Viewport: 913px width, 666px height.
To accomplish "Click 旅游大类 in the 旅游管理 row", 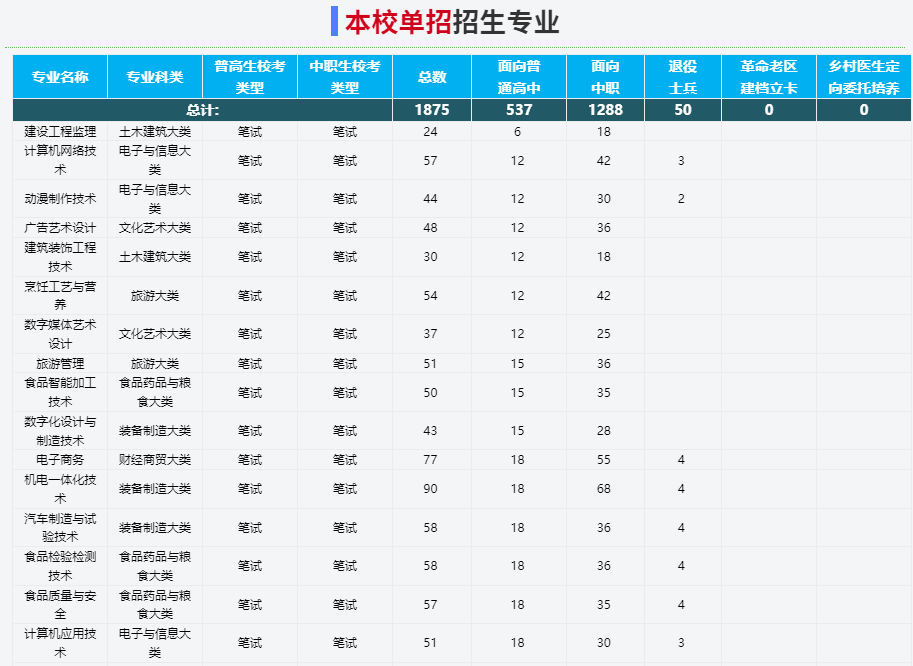I will [155, 363].
